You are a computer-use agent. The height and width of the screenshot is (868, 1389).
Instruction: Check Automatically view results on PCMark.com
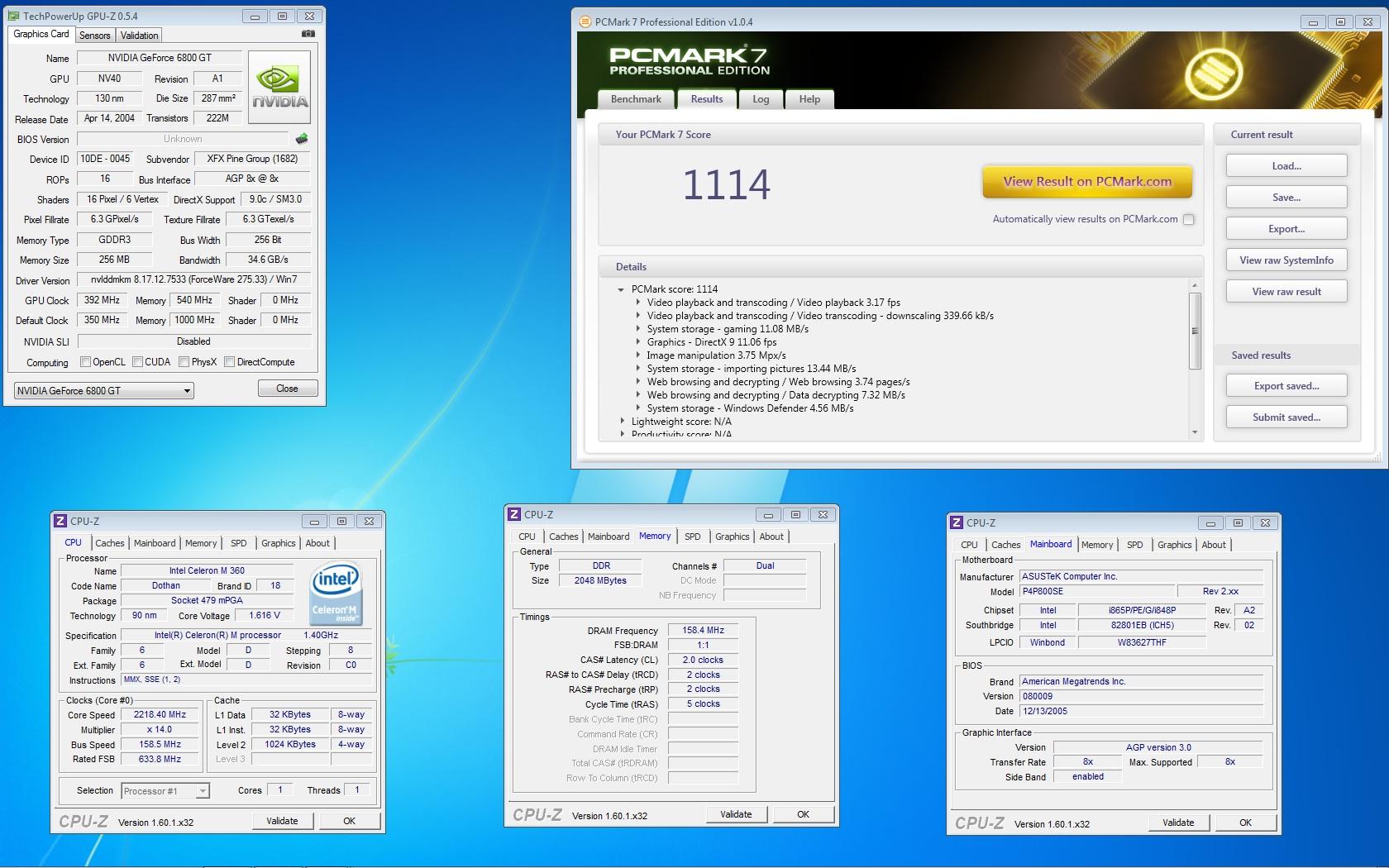1189,219
